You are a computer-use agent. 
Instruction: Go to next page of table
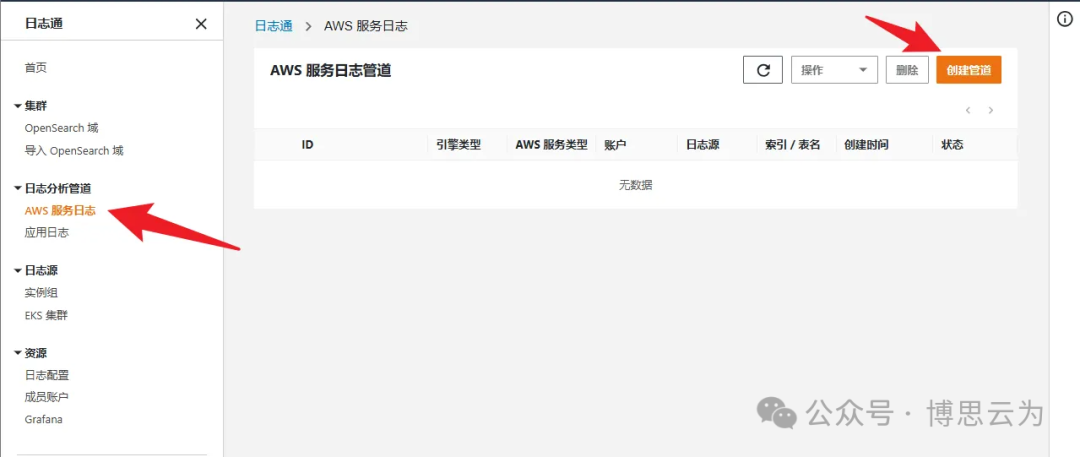(990, 110)
